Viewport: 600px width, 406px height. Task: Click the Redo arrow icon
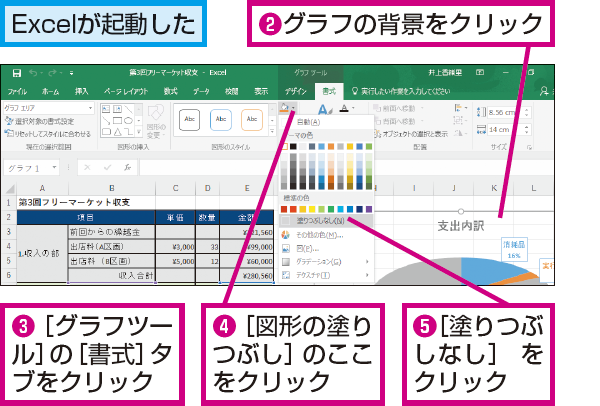(x=52, y=73)
